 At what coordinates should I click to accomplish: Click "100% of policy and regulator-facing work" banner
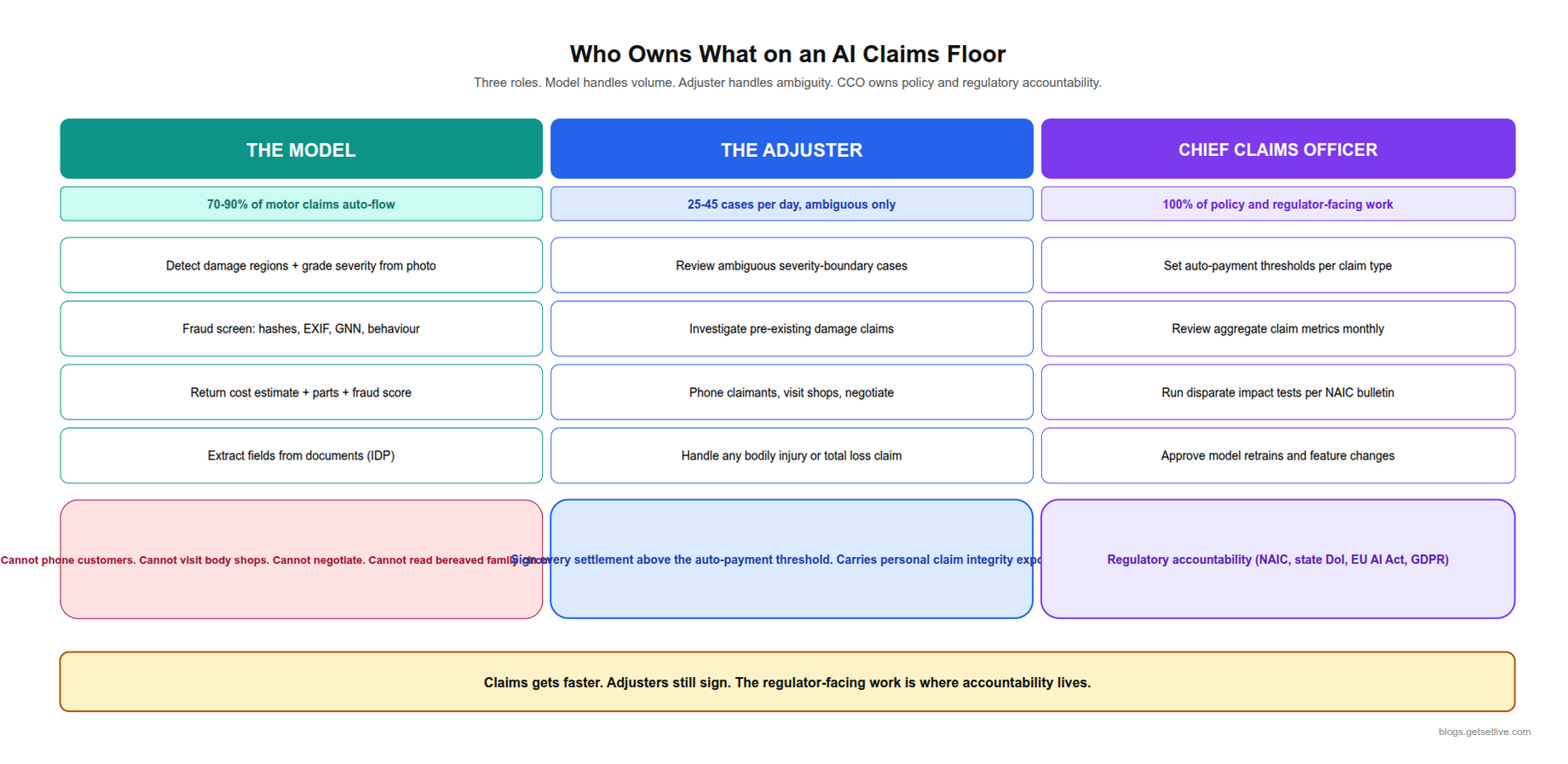point(1277,205)
